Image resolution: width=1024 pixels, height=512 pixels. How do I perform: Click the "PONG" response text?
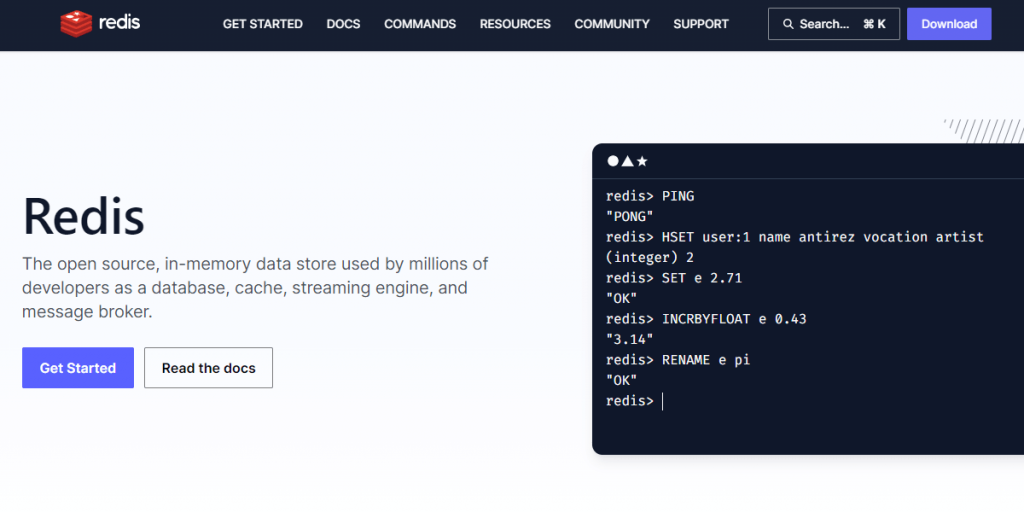pyautogui.click(x=630, y=216)
